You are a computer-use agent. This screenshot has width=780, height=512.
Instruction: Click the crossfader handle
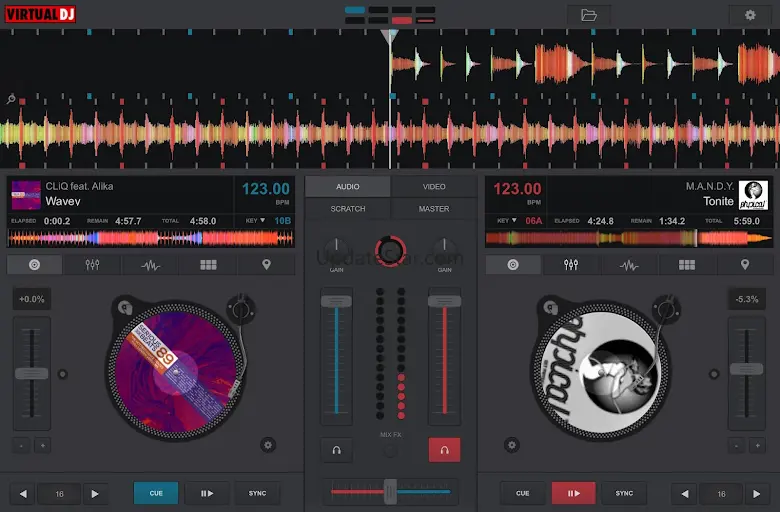390,492
